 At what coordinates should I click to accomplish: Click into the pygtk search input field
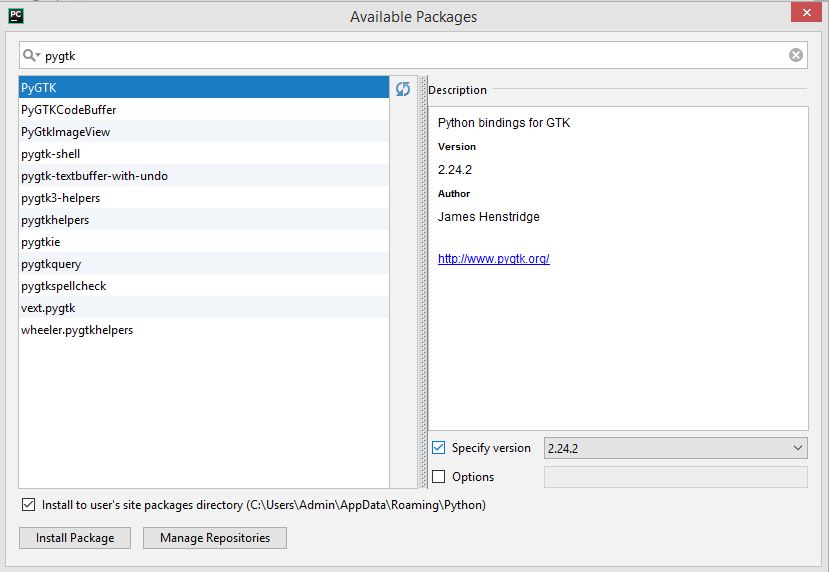click(x=414, y=55)
